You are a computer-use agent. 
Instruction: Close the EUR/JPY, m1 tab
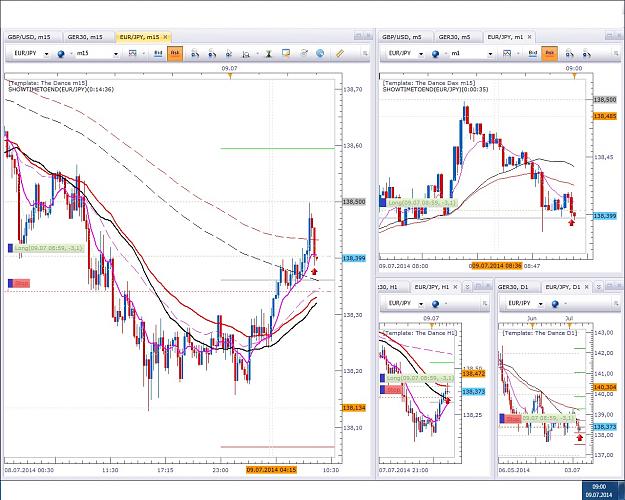(529, 37)
